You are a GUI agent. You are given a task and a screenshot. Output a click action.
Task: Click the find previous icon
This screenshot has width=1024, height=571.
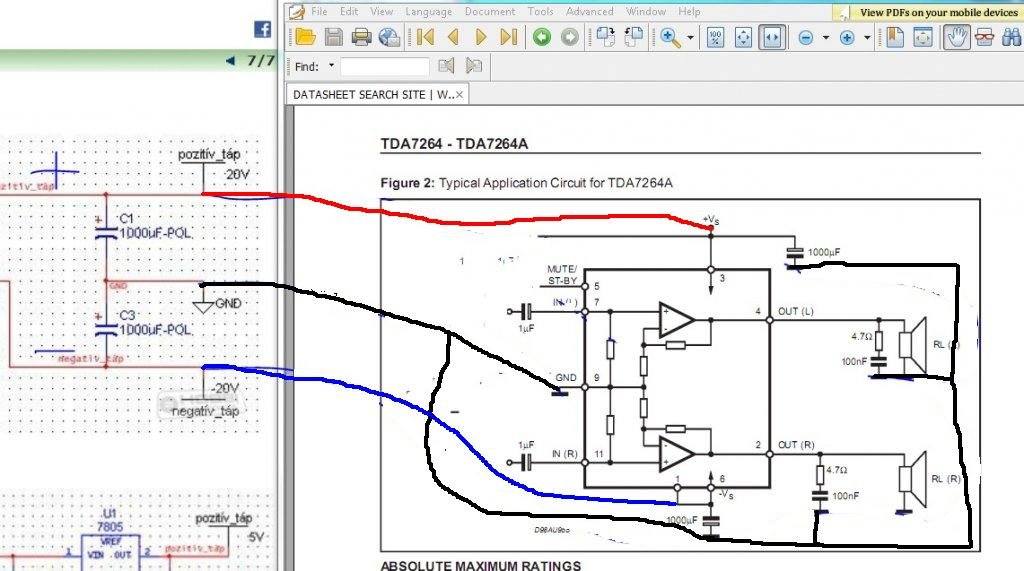[446, 65]
